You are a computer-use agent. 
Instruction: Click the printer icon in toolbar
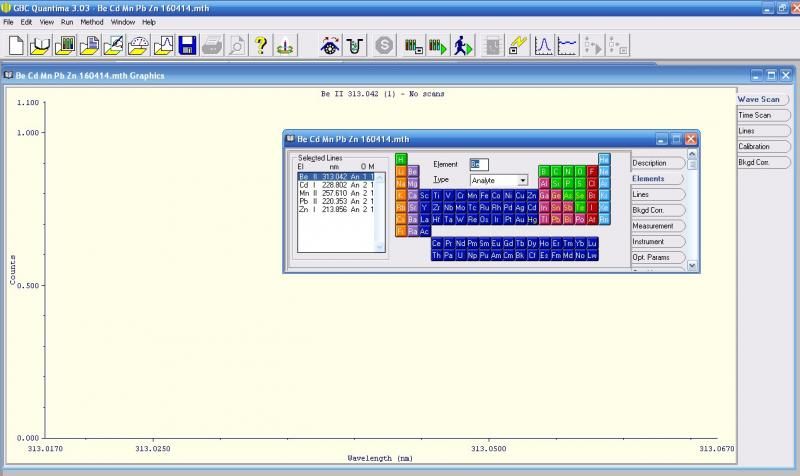click(212, 45)
